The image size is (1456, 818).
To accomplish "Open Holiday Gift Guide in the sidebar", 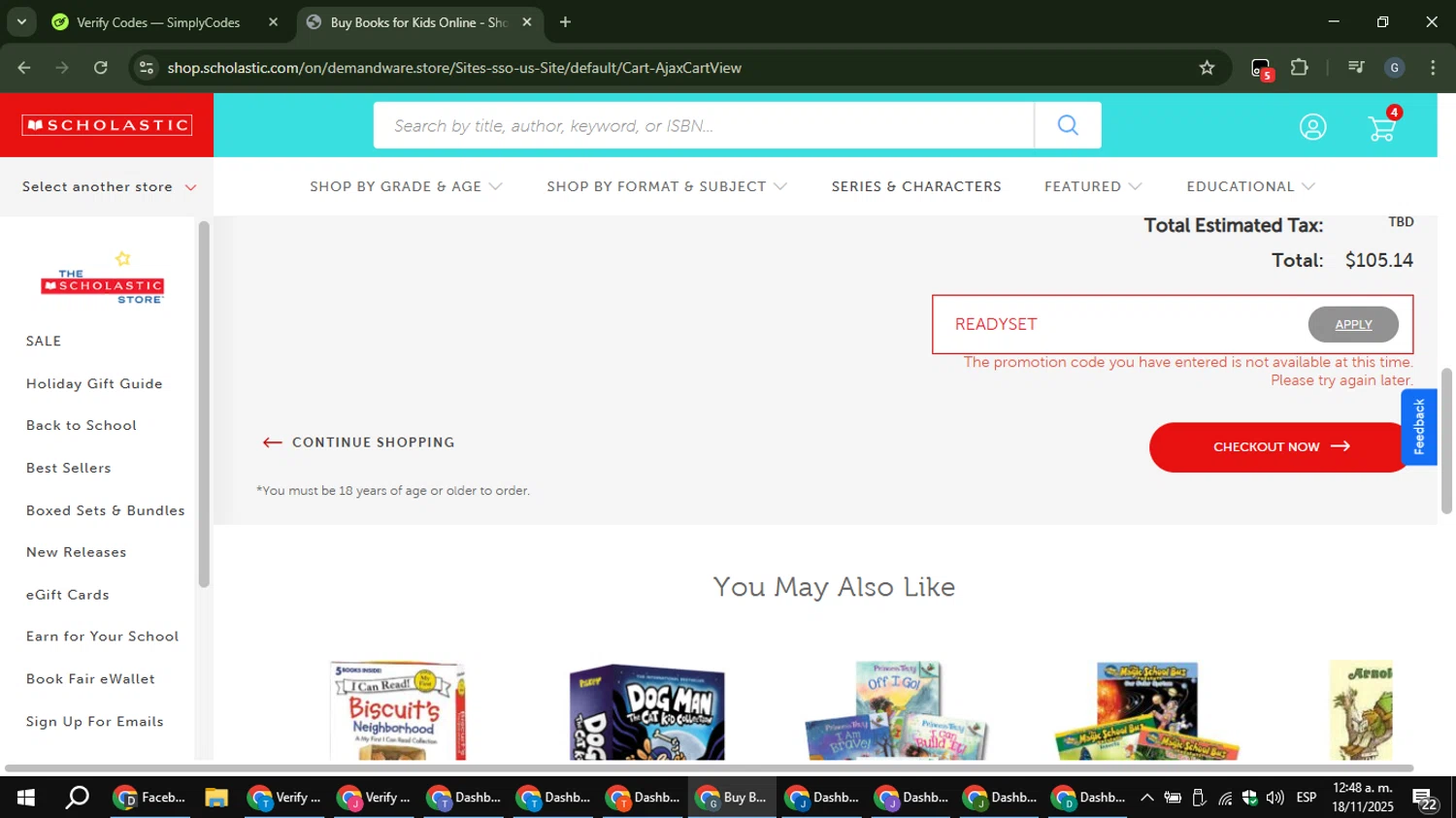I will pyautogui.click(x=94, y=383).
